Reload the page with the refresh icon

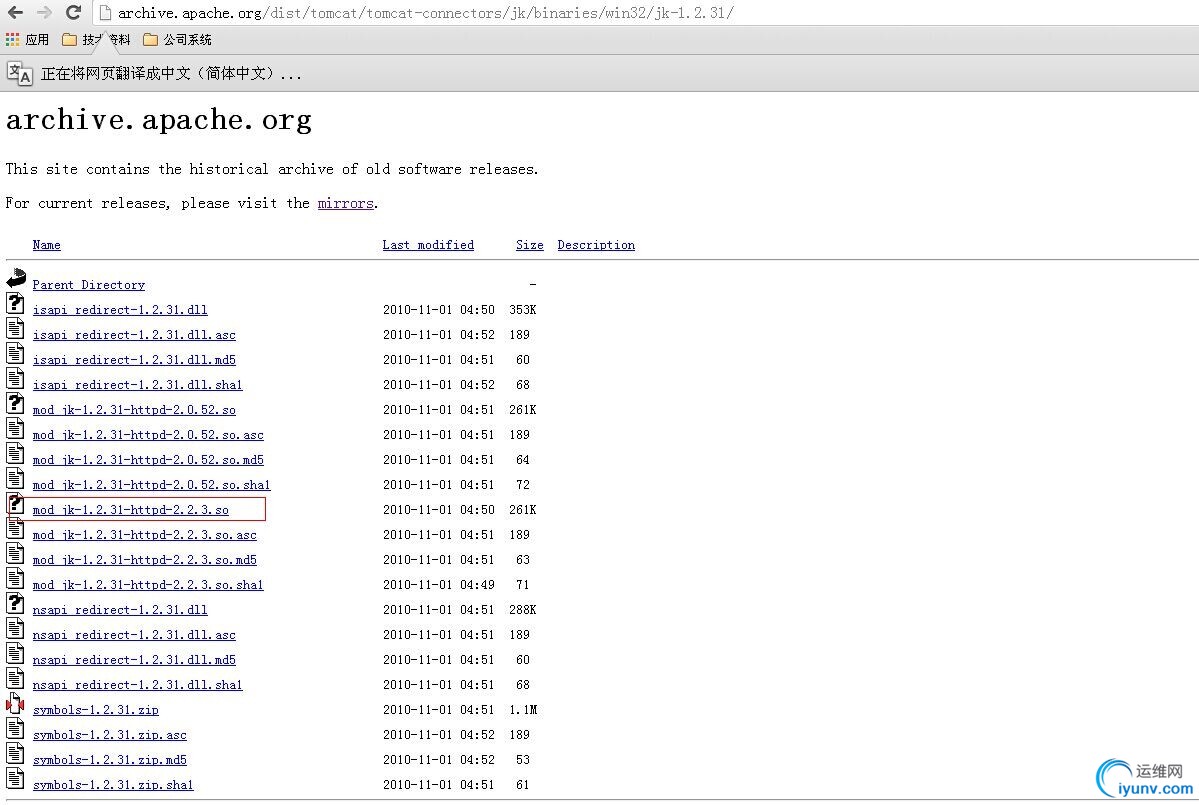[73, 12]
